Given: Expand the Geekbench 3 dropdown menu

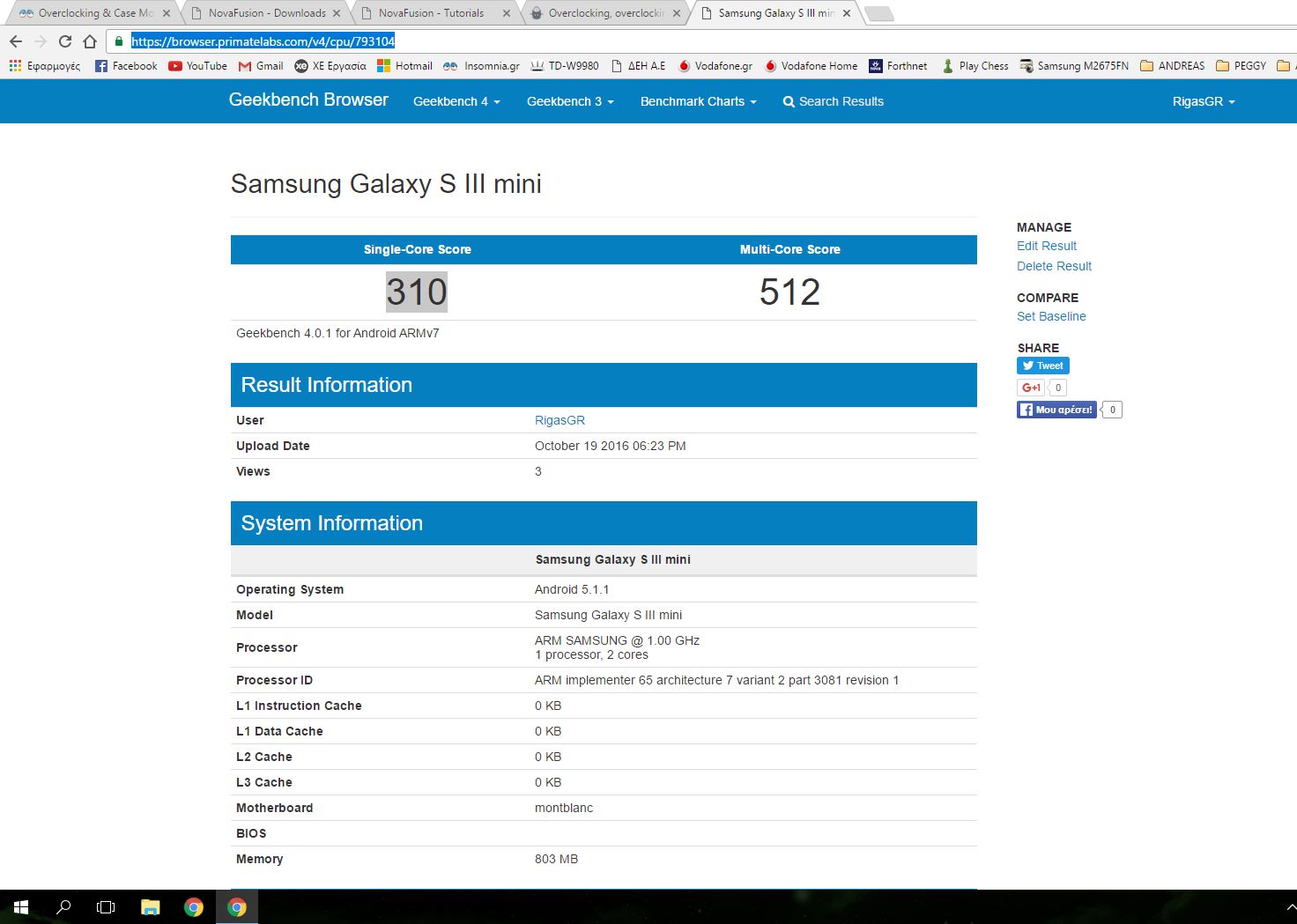Looking at the screenshot, I should pyautogui.click(x=570, y=101).
